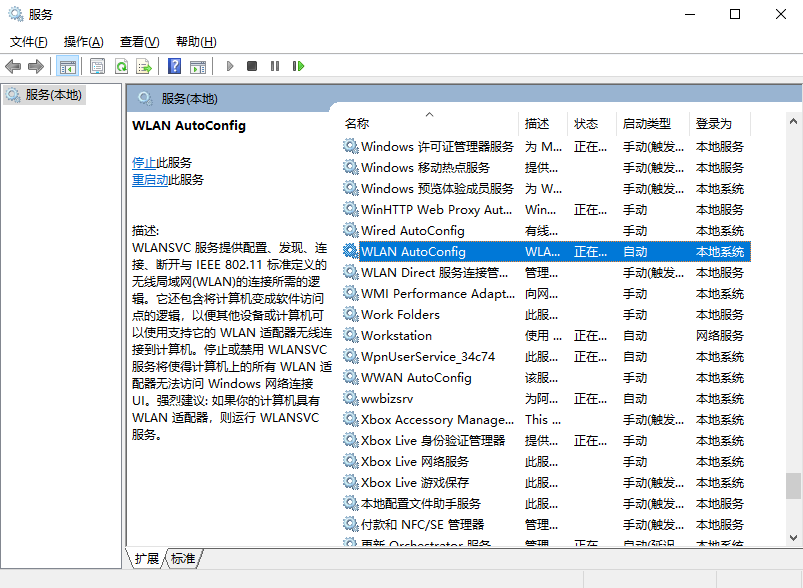This screenshot has width=803, height=588.
Task: Switch to the 标准 tab
Action: click(x=183, y=559)
